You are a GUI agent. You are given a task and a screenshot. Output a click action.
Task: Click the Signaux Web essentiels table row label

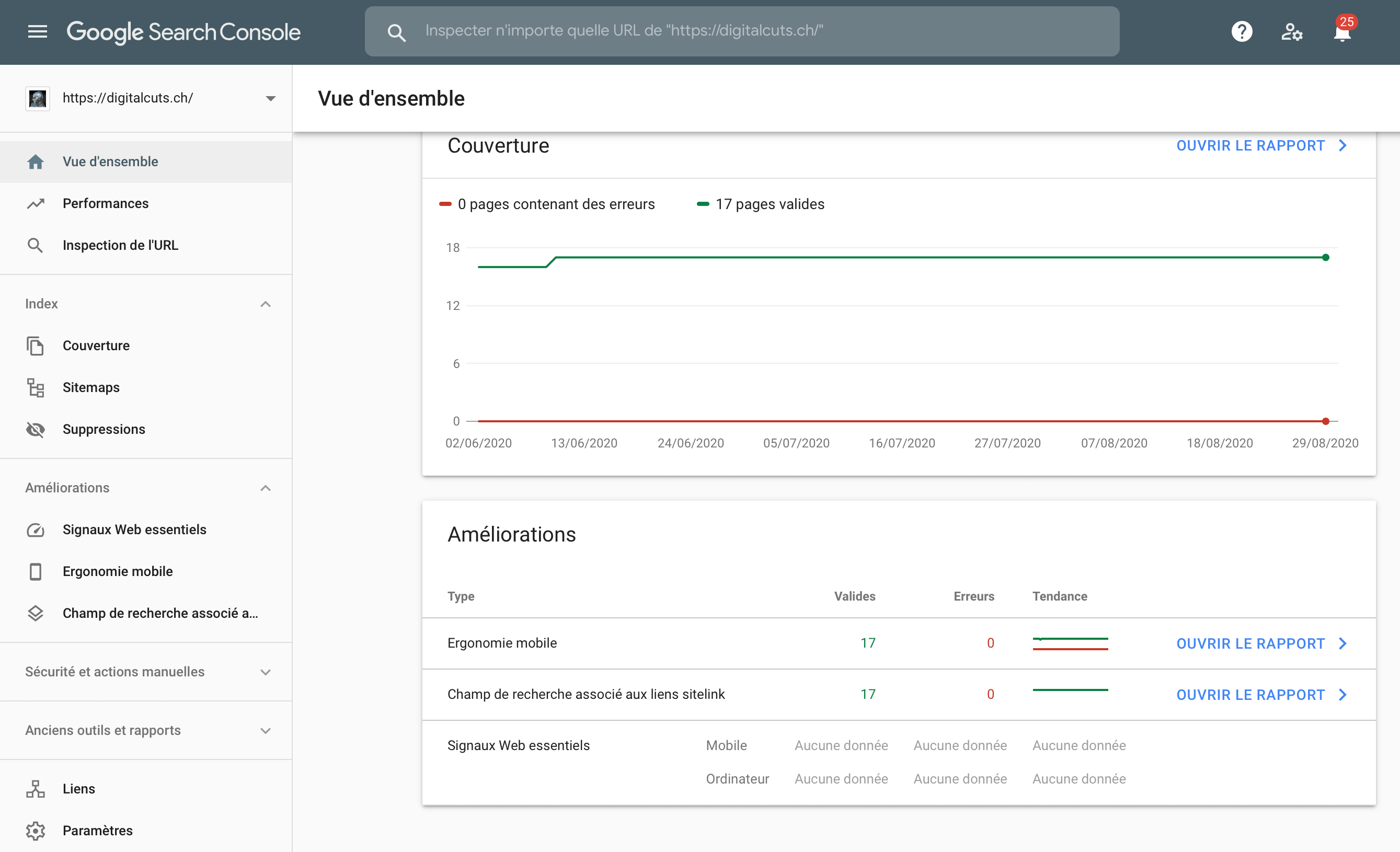pyautogui.click(x=518, y=745)
